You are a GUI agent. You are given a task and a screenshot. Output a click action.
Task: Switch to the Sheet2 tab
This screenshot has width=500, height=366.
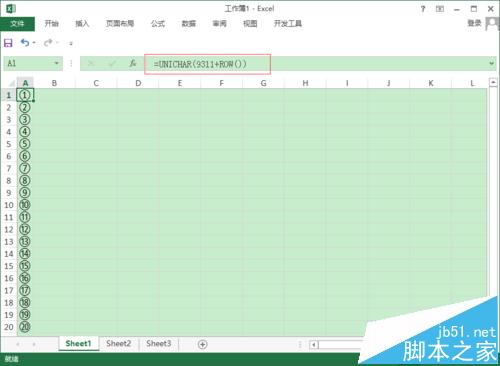click(x=118, y=344)
